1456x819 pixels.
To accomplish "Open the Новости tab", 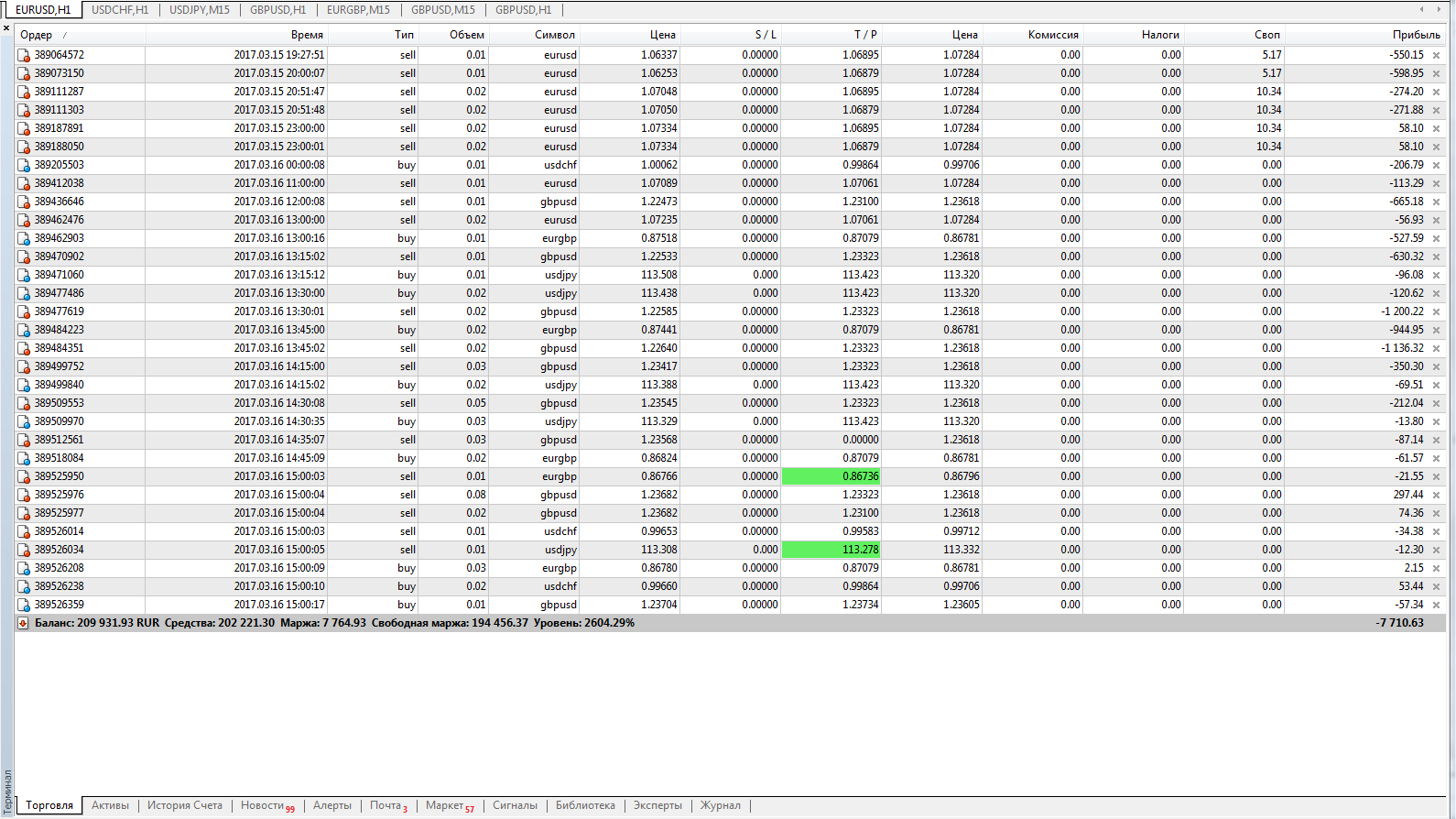I will pos(263,806).
